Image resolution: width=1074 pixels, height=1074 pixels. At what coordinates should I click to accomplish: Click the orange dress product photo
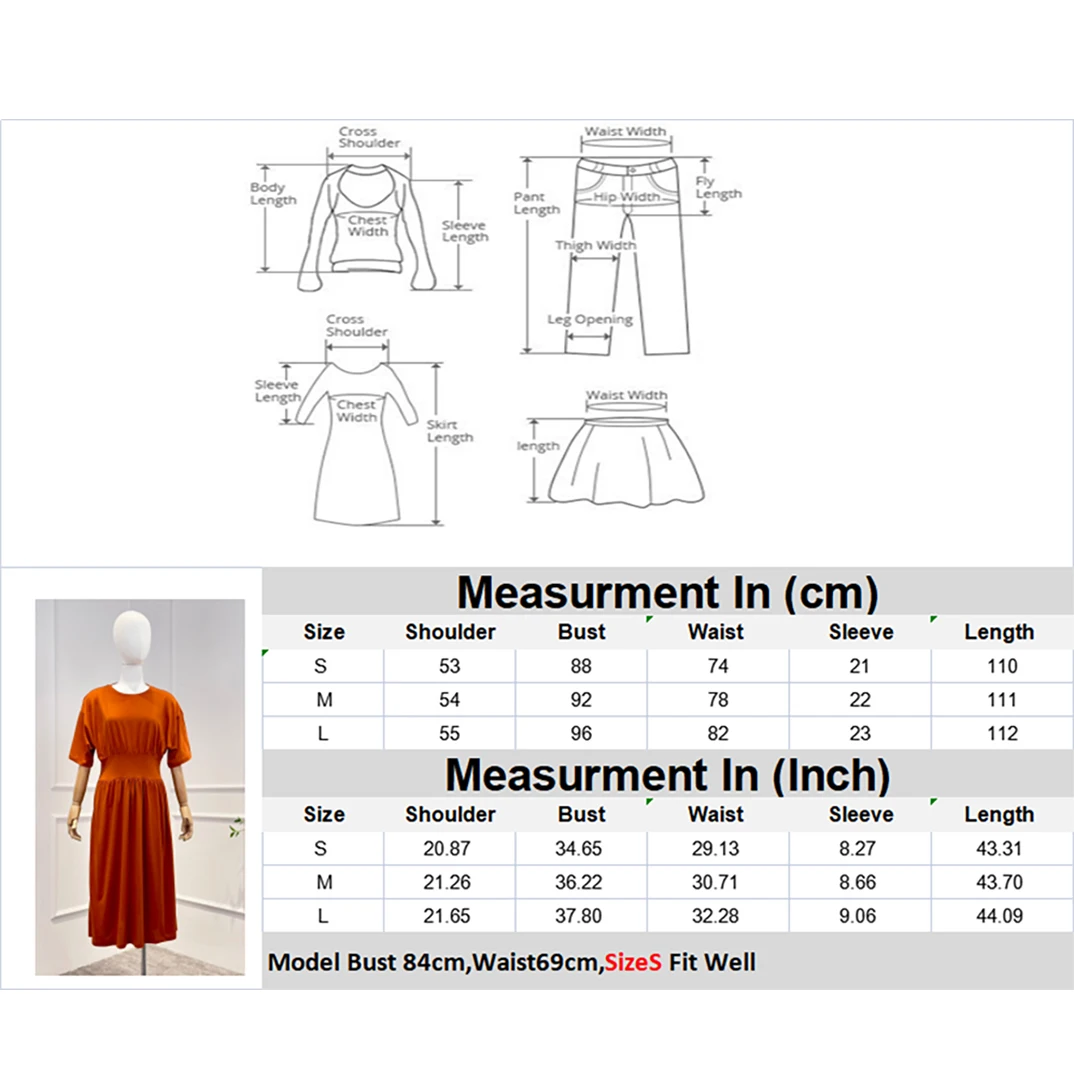tap(140, 787)
